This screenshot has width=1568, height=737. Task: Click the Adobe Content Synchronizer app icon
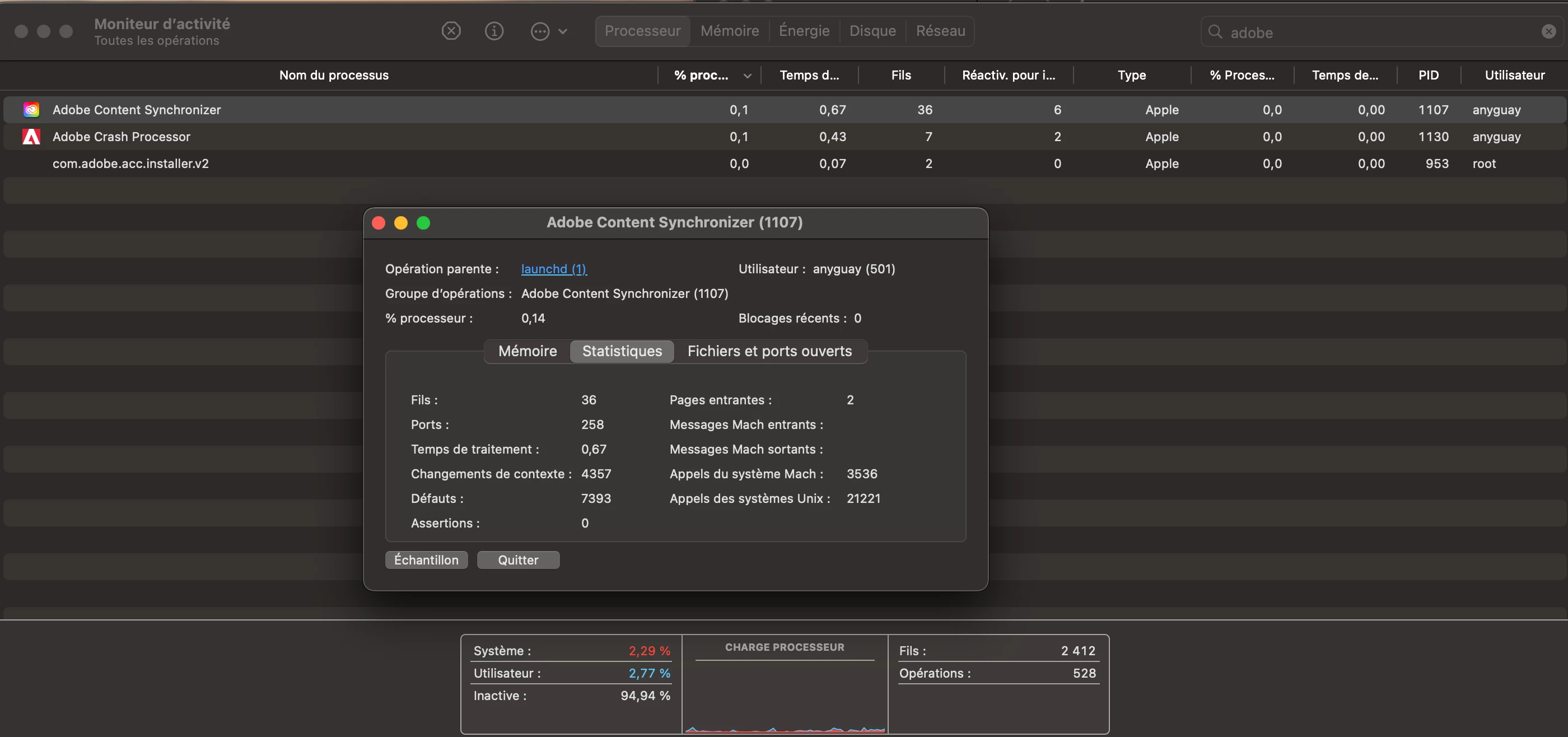pyautogui.click(x=31, y=110)
